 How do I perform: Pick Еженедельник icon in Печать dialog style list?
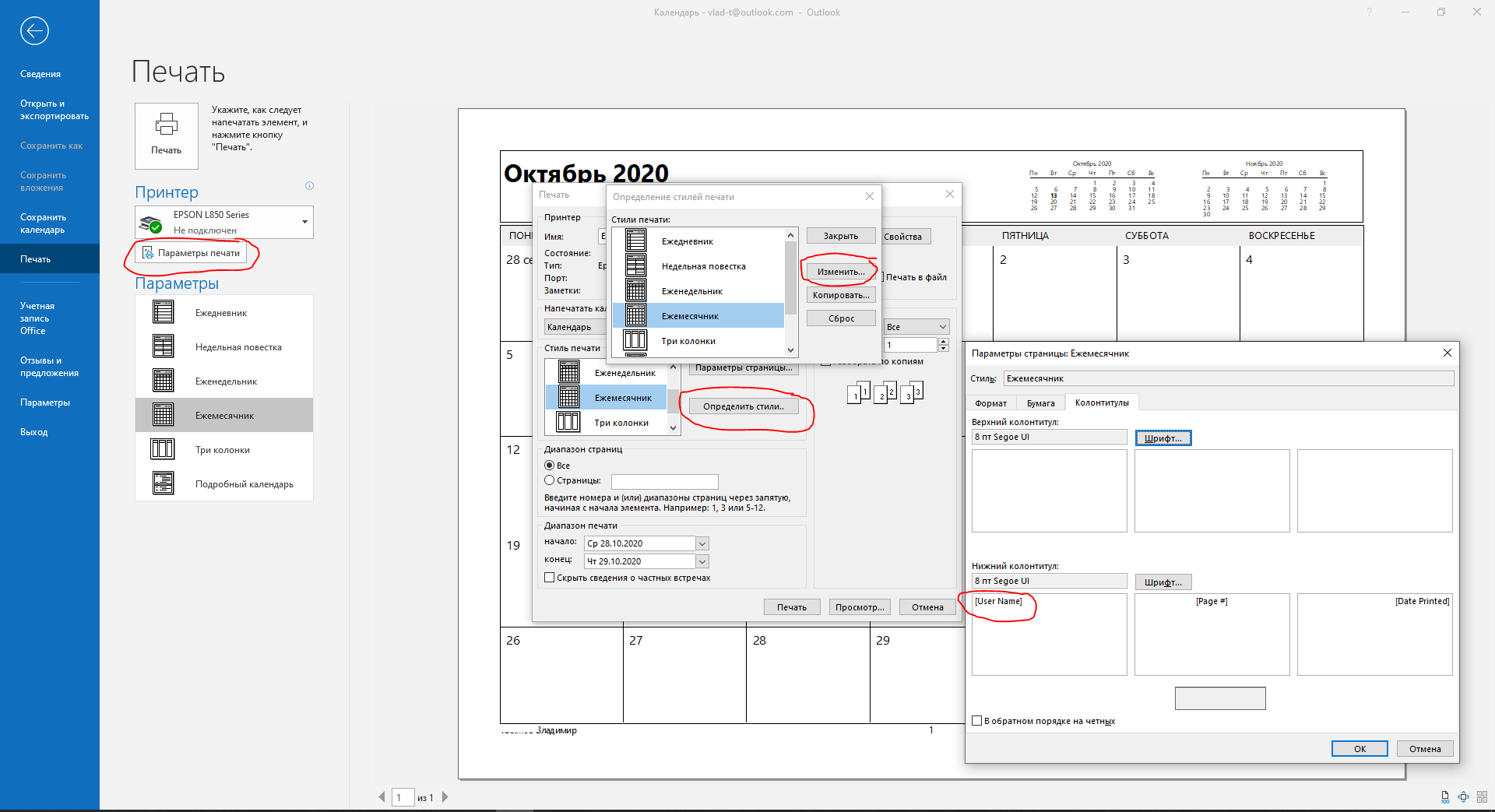pyautogui.click(x=568, y=372)
